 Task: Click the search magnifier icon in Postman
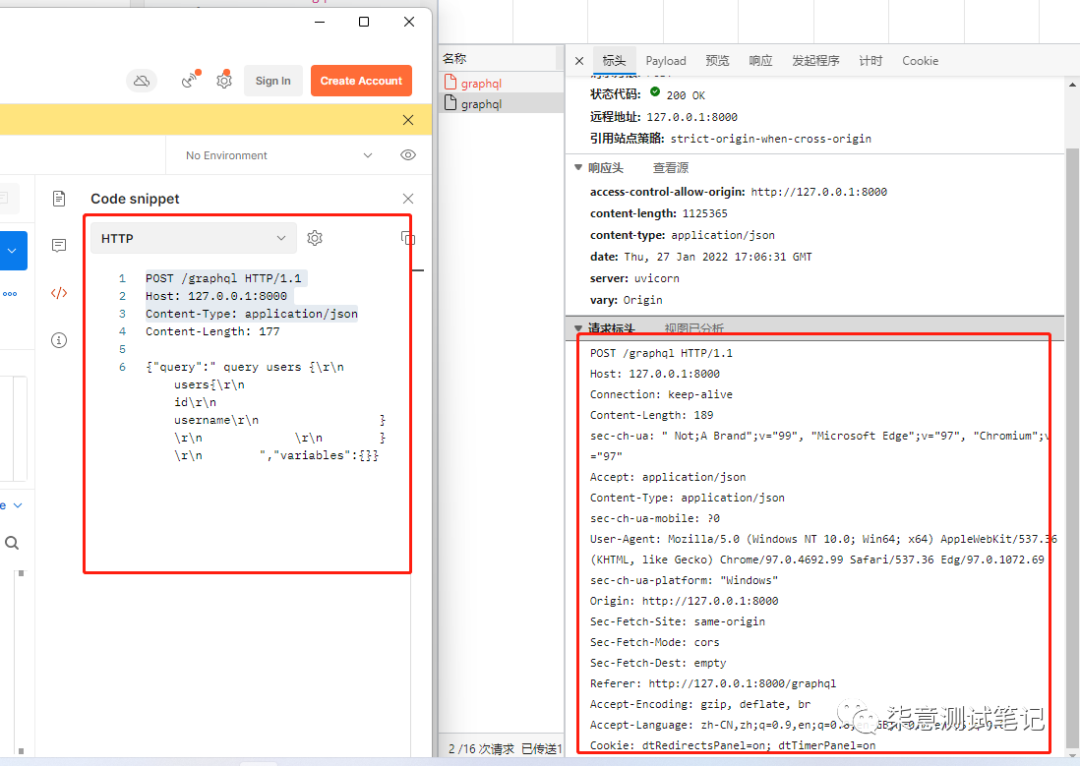point(12,543)
